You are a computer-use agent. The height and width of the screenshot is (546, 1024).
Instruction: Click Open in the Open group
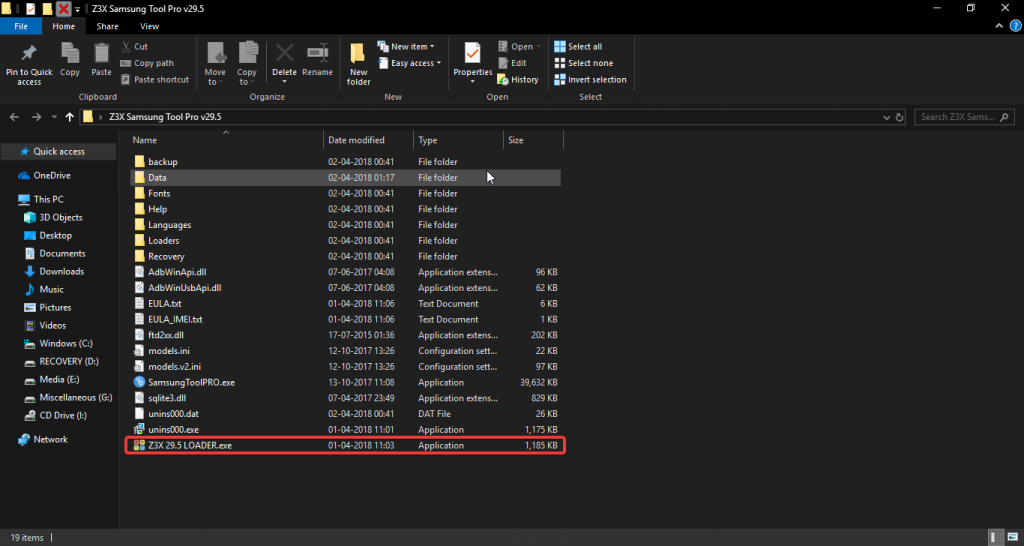click(x=519, y=46)
